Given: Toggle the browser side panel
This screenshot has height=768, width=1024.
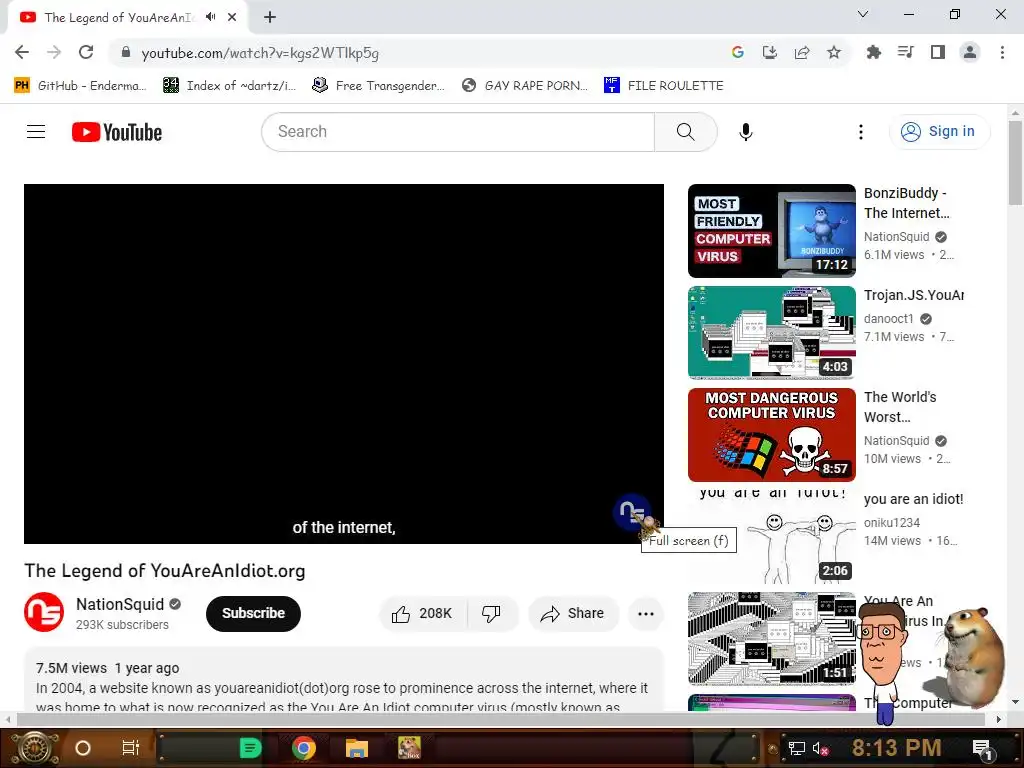Looking at the screenshot, I should (x=938, y=52).
